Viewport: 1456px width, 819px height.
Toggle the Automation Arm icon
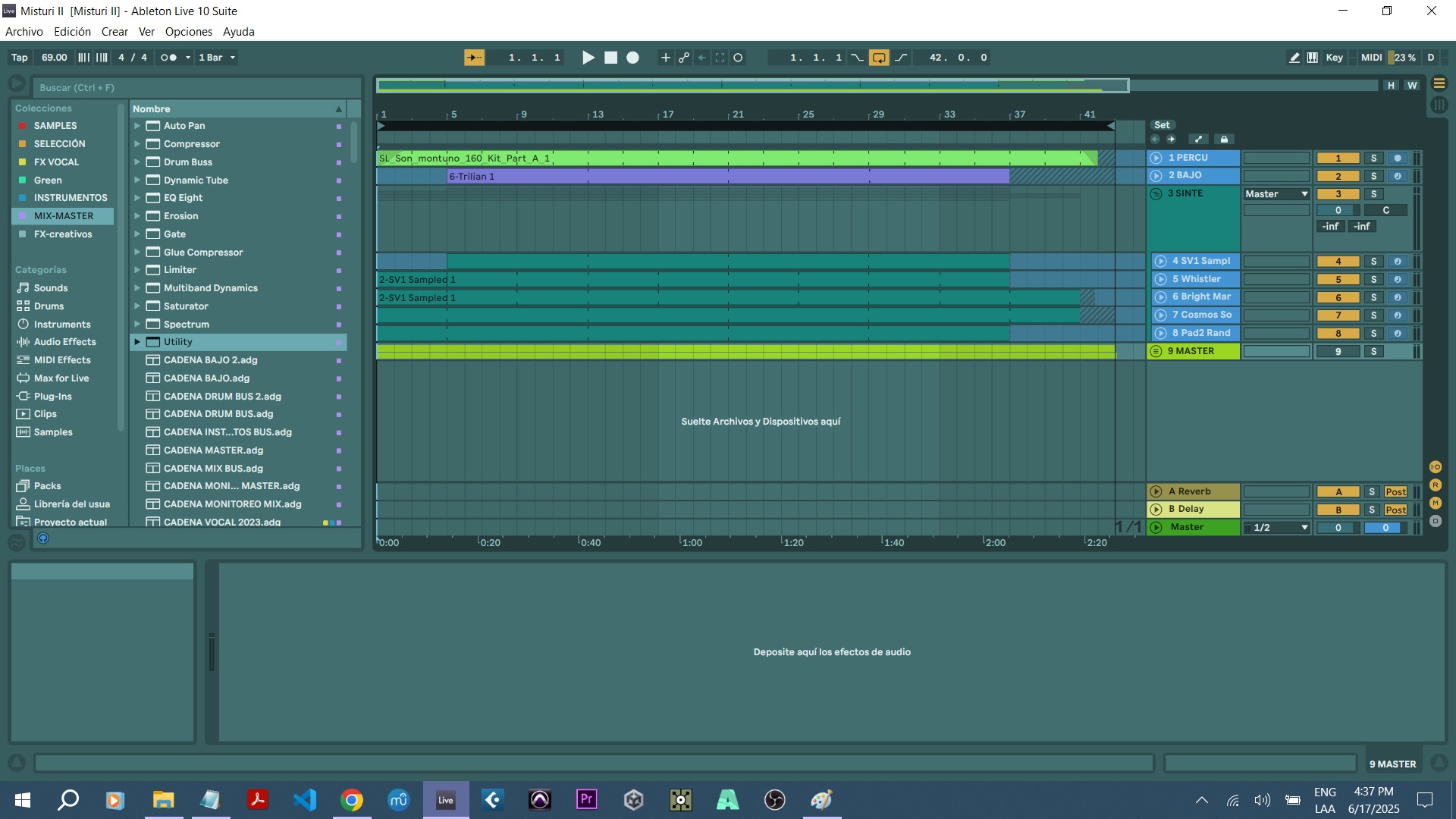[684, 58]
